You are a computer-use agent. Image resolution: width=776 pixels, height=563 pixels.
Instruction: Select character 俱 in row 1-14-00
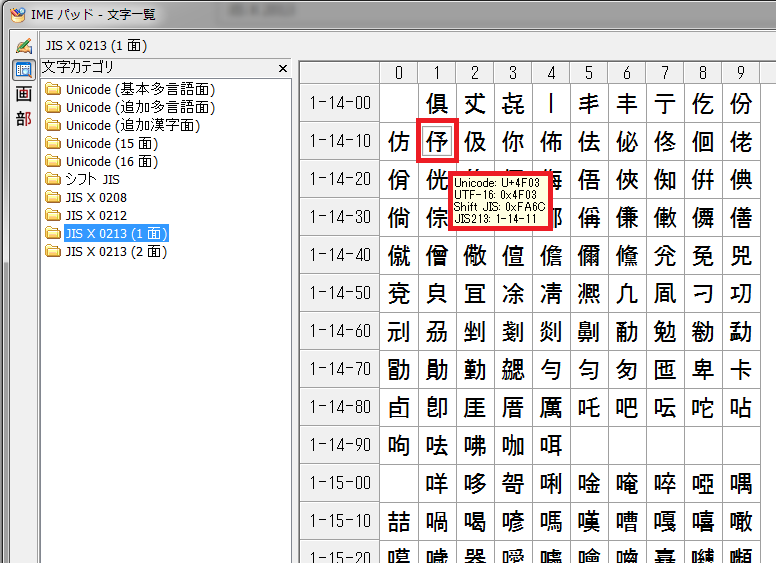click(x=437, y=103)
